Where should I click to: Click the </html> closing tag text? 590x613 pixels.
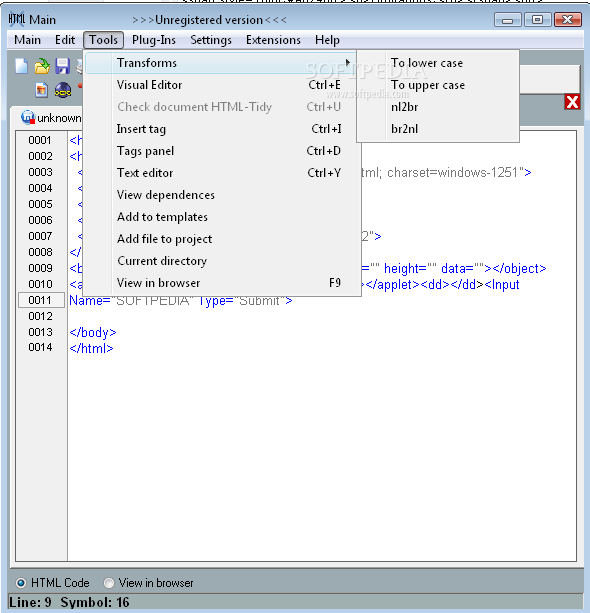pyautogui.click(x=91, y=348)
